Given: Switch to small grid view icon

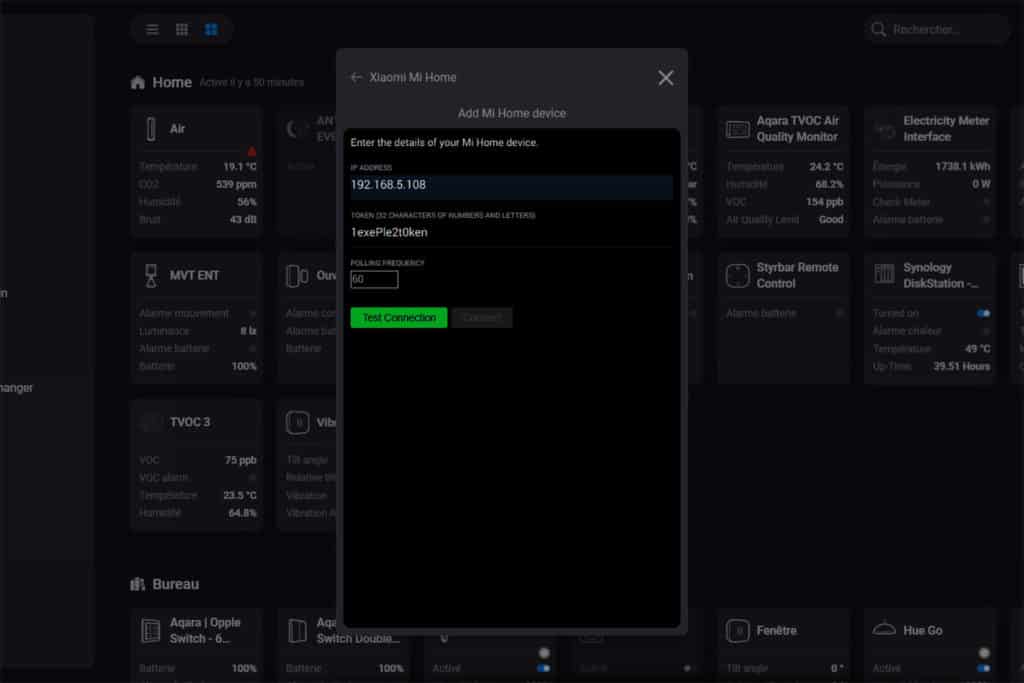Looking at the screenshot, I should pos(182,29).
